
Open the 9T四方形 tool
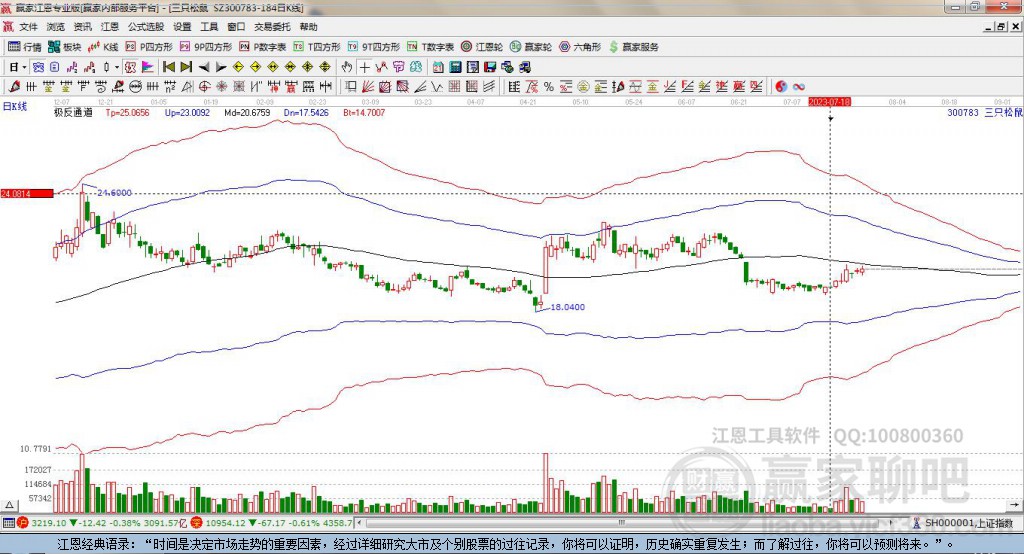[374, 47]
